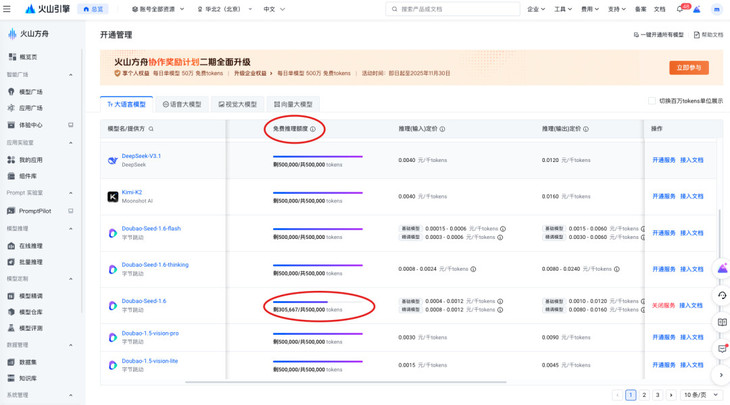Switch to the 向量大模型 tab
Image resolution: width=730 pixels, height=405 pixels.
(293, 104)
